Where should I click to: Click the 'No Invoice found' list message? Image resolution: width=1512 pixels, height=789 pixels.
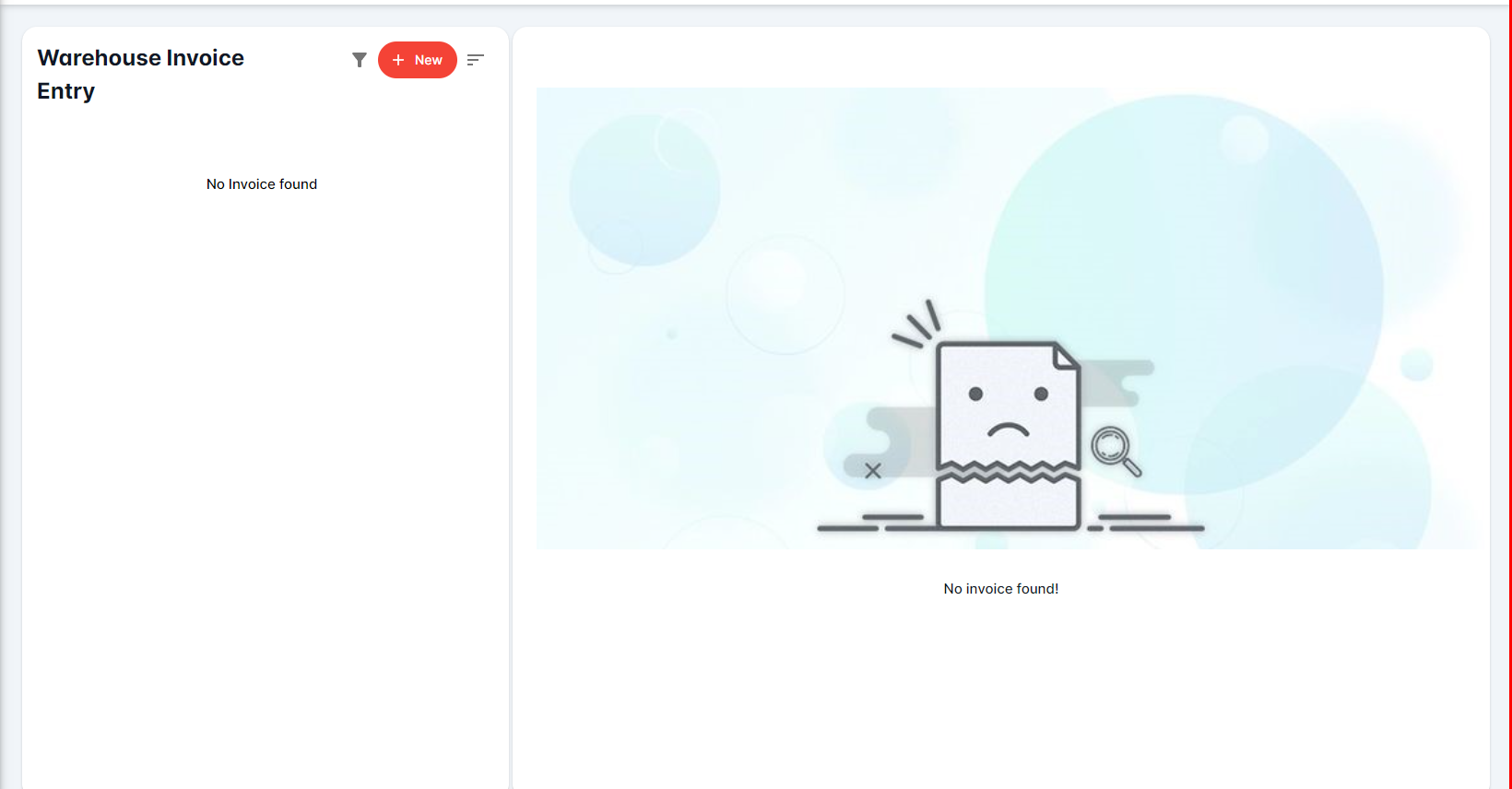[x=262, y=184]
